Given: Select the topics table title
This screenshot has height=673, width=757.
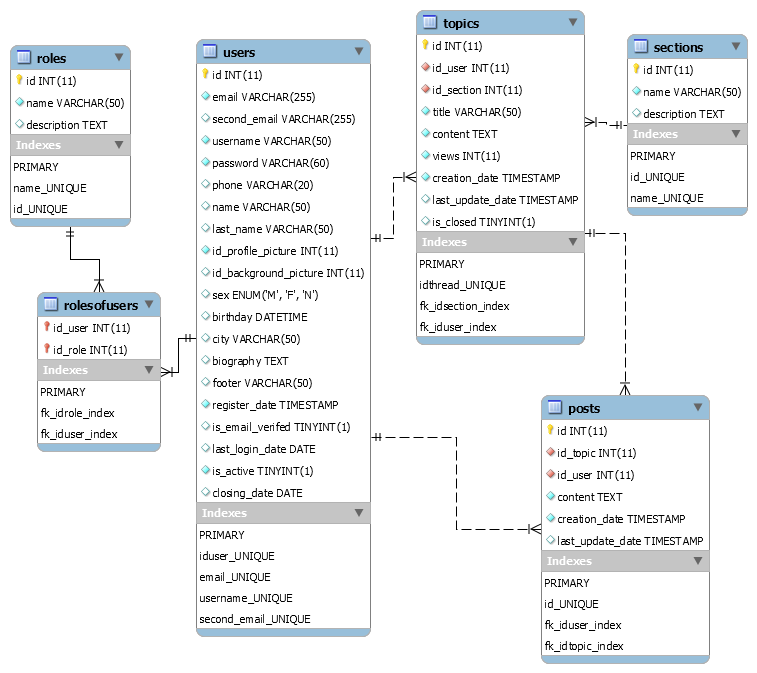Looking at the screenshot, I should click(x=461, y=23).
